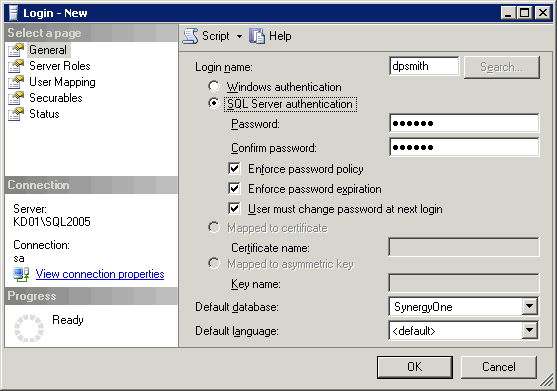Open the Default database dropdown
557x391 pixels.
(529, 306)
